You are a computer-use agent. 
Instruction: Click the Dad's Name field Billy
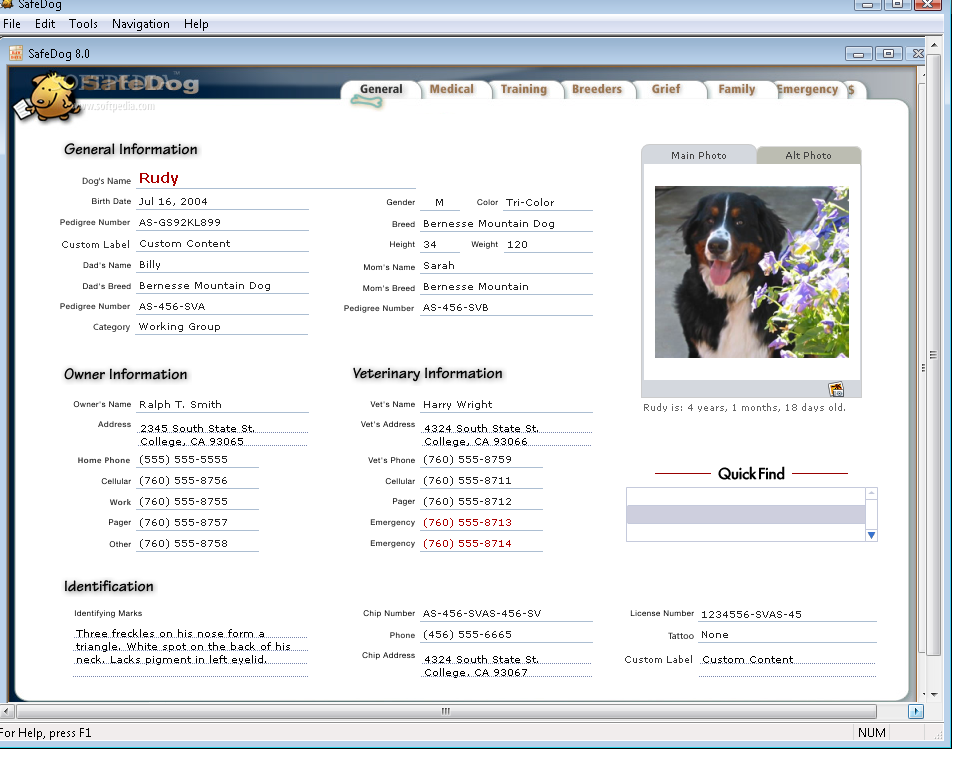222,264
